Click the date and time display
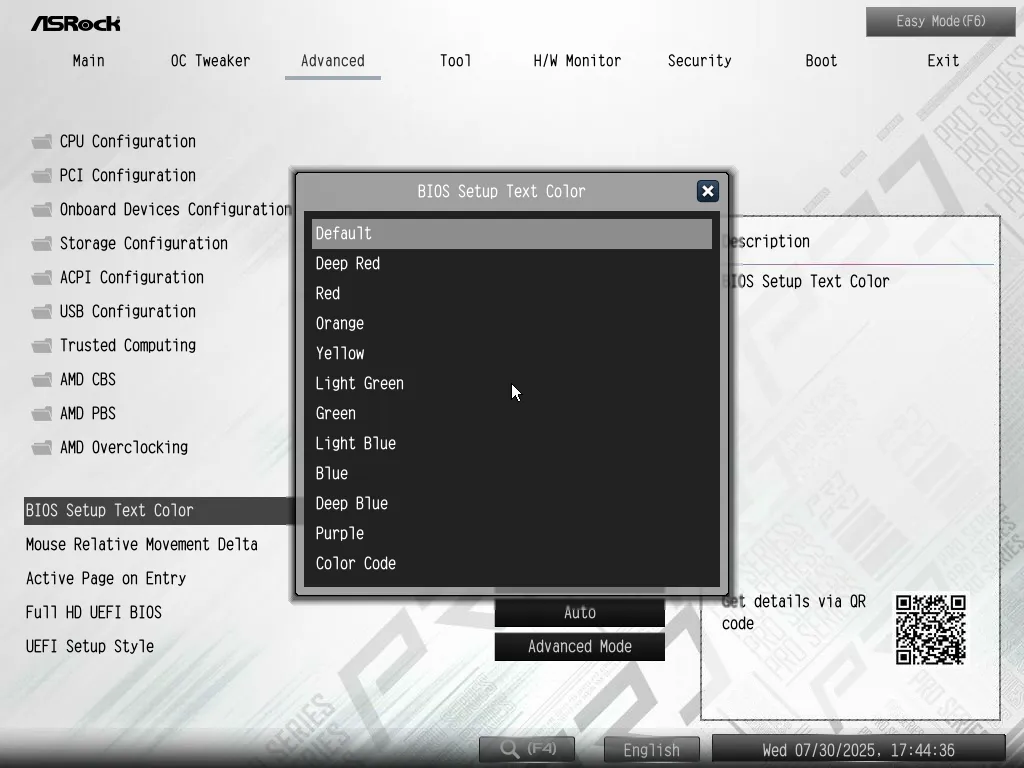 click(x=858, y=750)
